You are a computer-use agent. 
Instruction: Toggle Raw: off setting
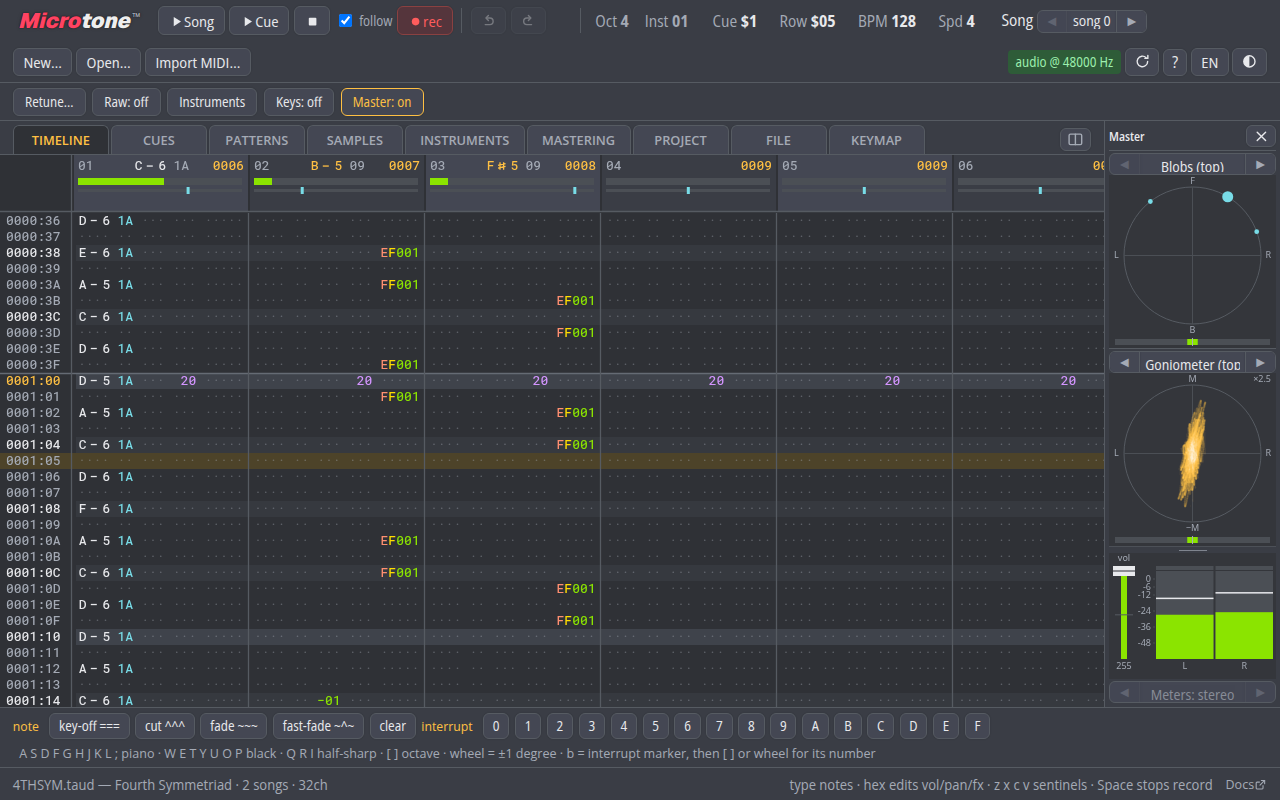126,102
